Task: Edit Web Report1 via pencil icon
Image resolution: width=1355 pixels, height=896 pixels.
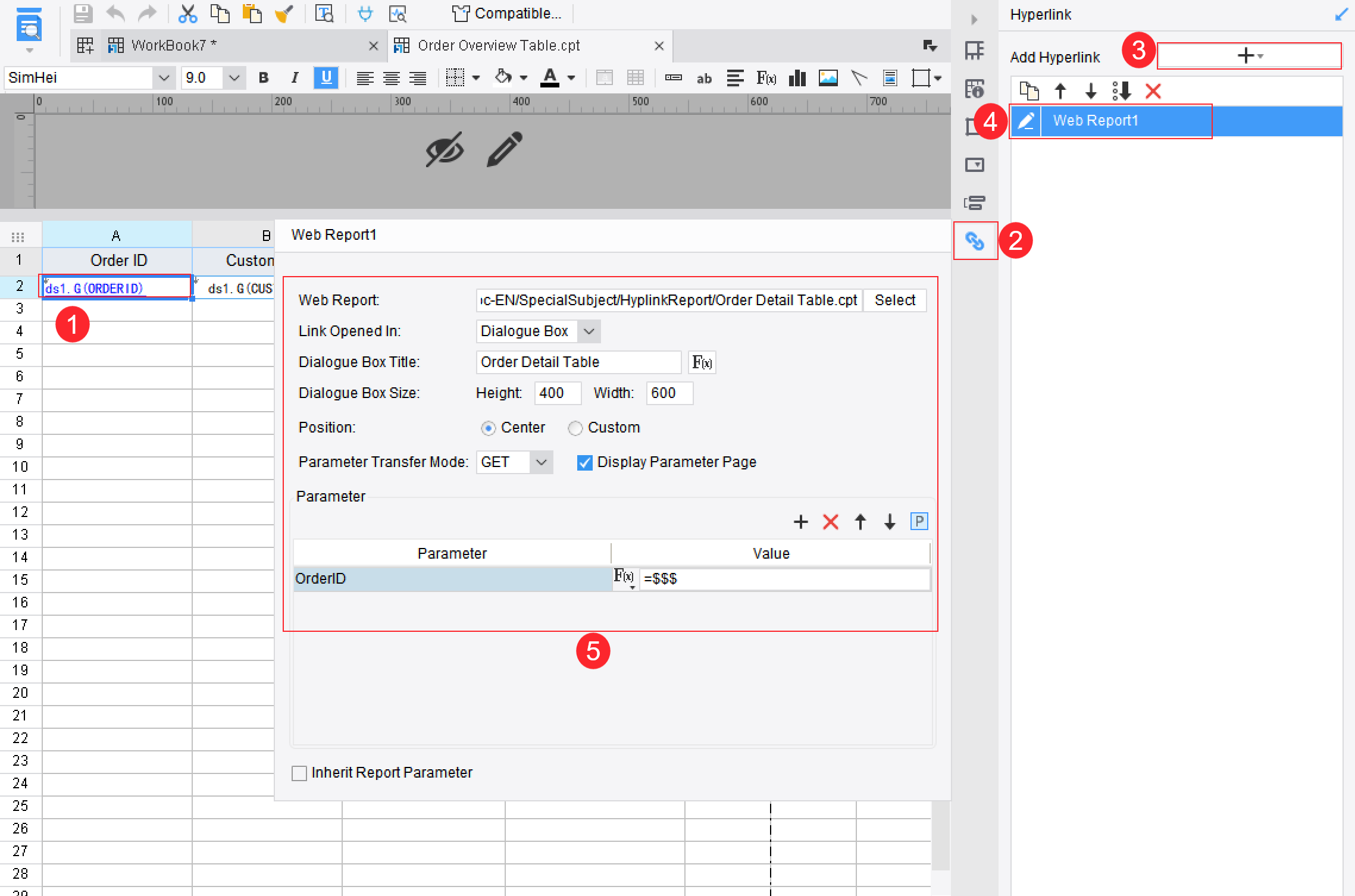Action: point(1027,121)
